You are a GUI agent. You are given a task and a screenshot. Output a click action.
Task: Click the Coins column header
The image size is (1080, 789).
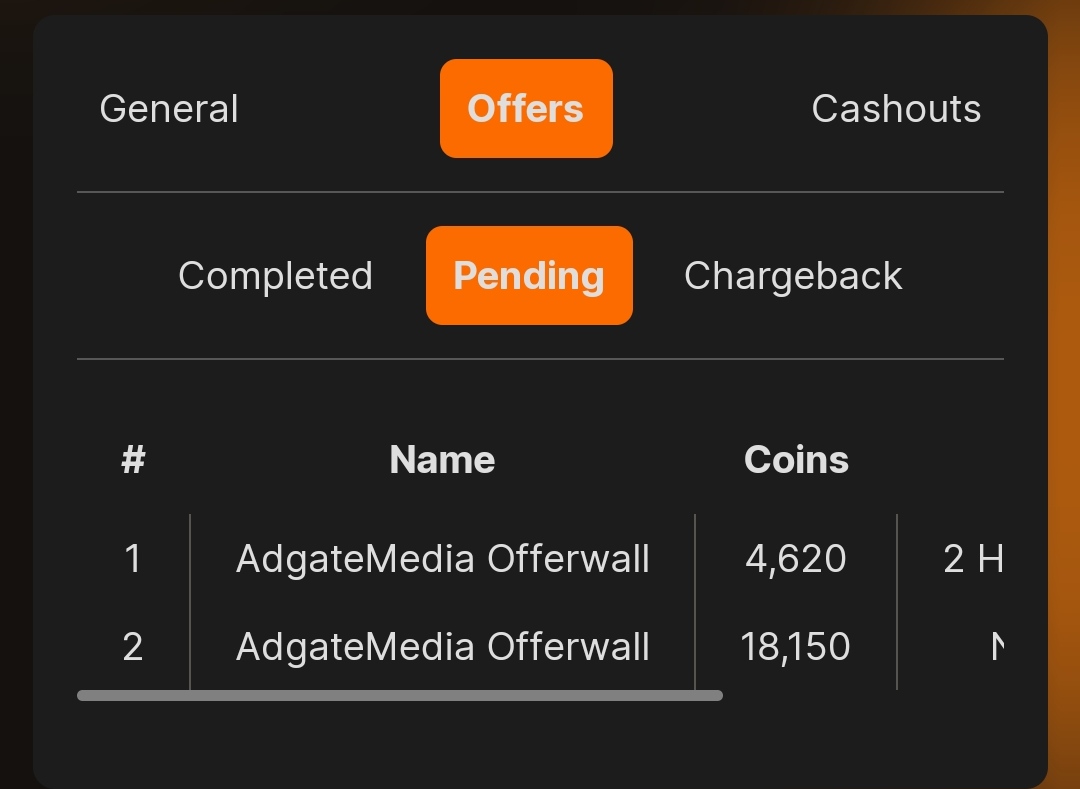pyautogui.click(x=796, y=460)
